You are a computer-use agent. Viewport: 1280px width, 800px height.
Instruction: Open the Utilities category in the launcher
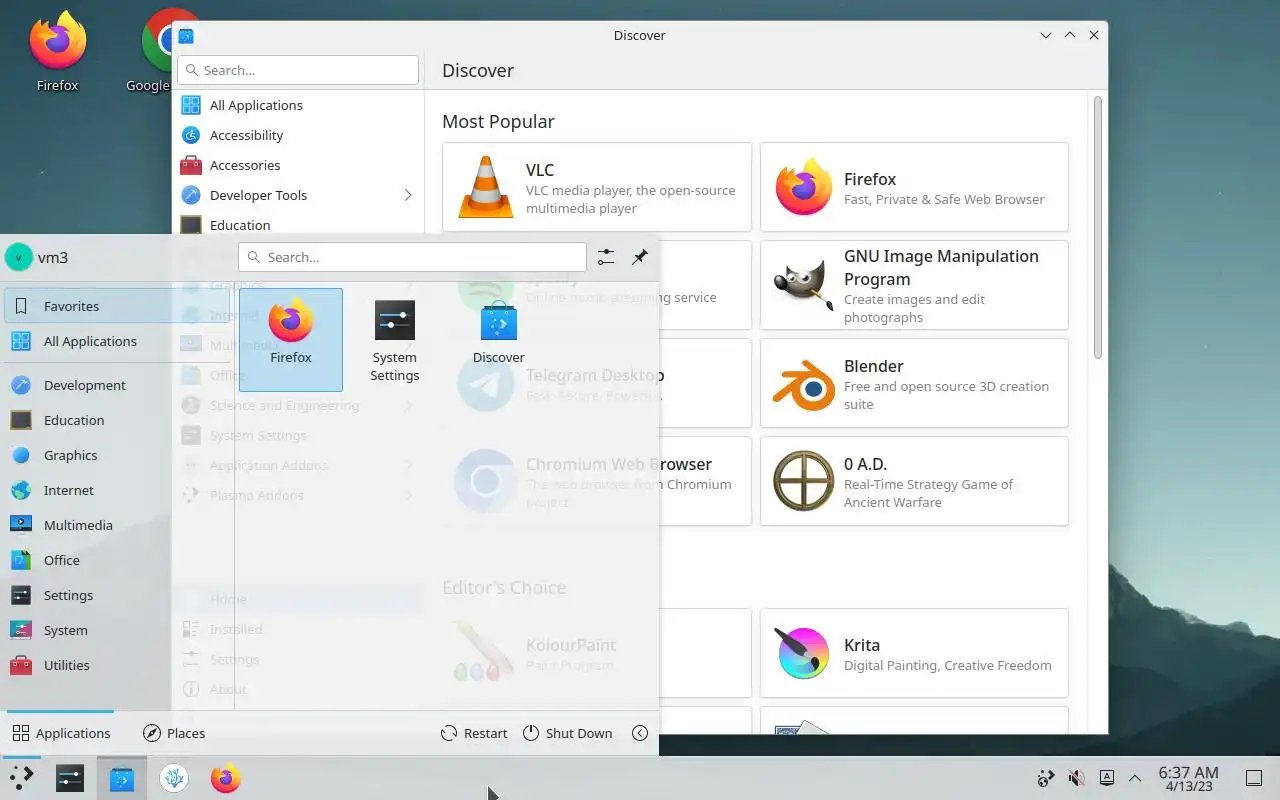point(117,665)
